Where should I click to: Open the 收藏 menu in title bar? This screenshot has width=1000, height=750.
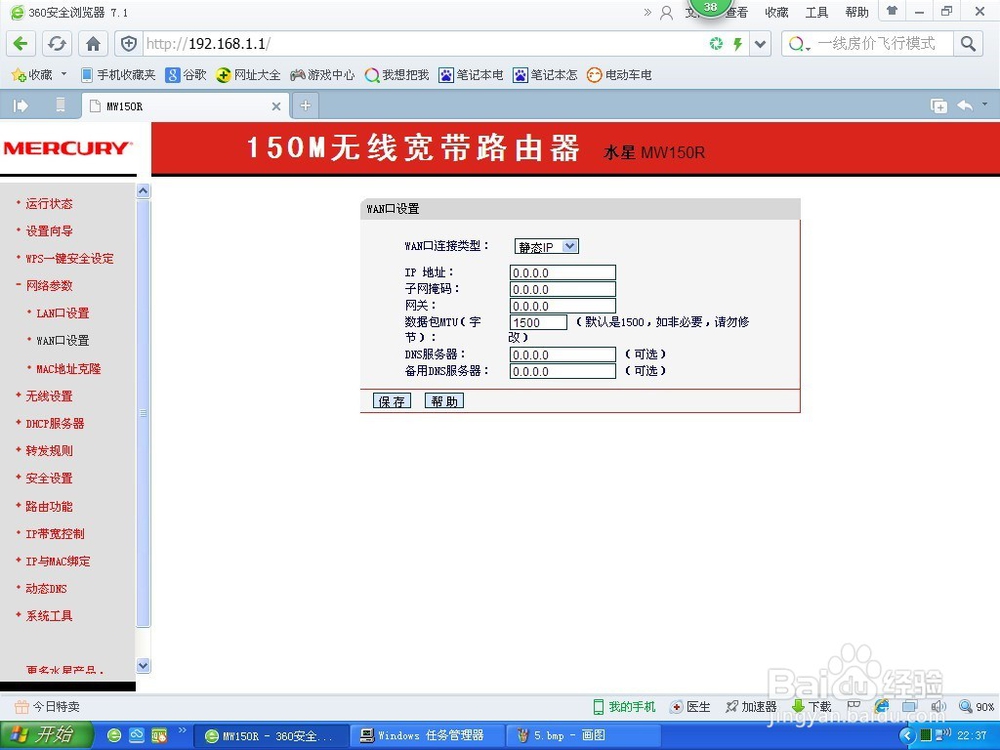(x=776, y=12)
